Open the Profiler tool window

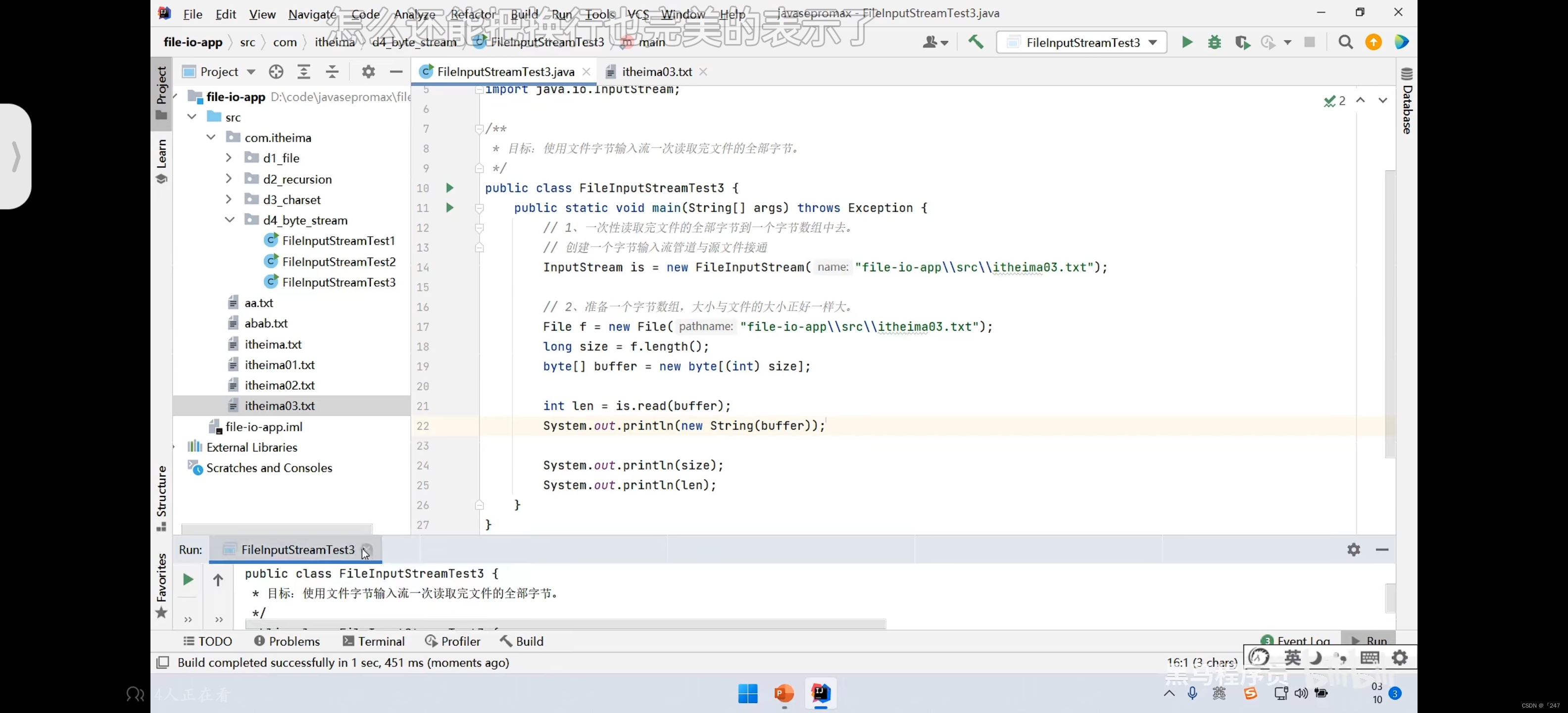click(453, 641)
